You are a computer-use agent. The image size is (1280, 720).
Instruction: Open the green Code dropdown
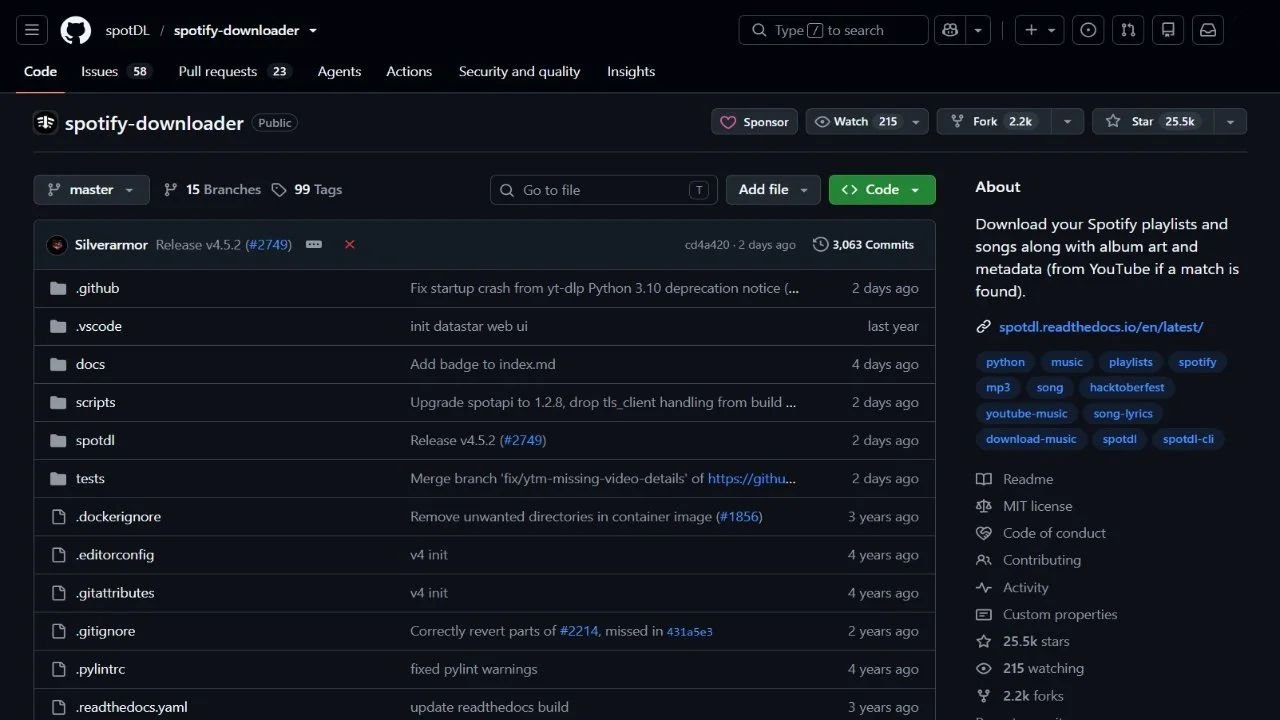coord(882,190)
